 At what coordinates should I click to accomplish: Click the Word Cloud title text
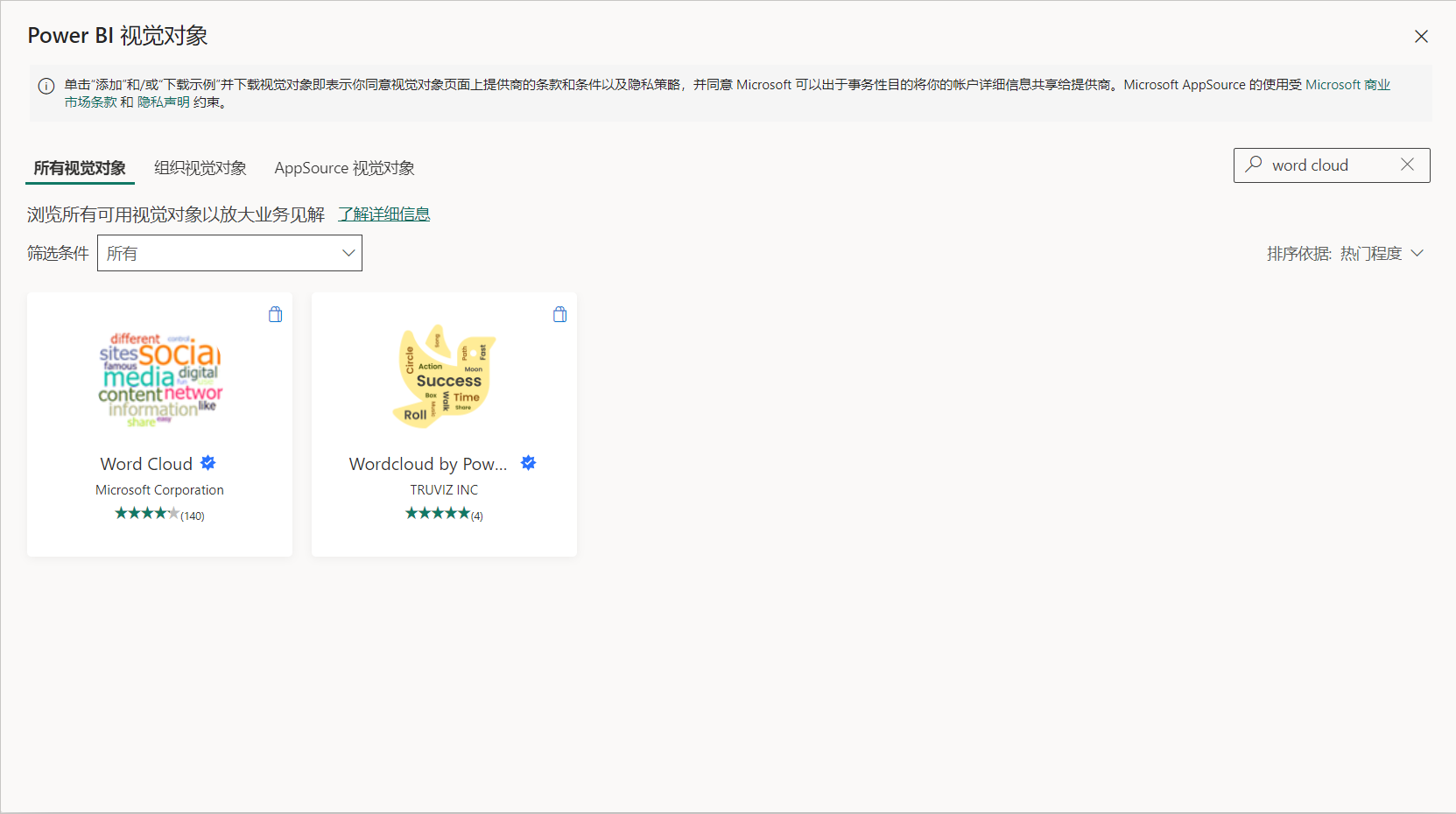tap(146, 464)
